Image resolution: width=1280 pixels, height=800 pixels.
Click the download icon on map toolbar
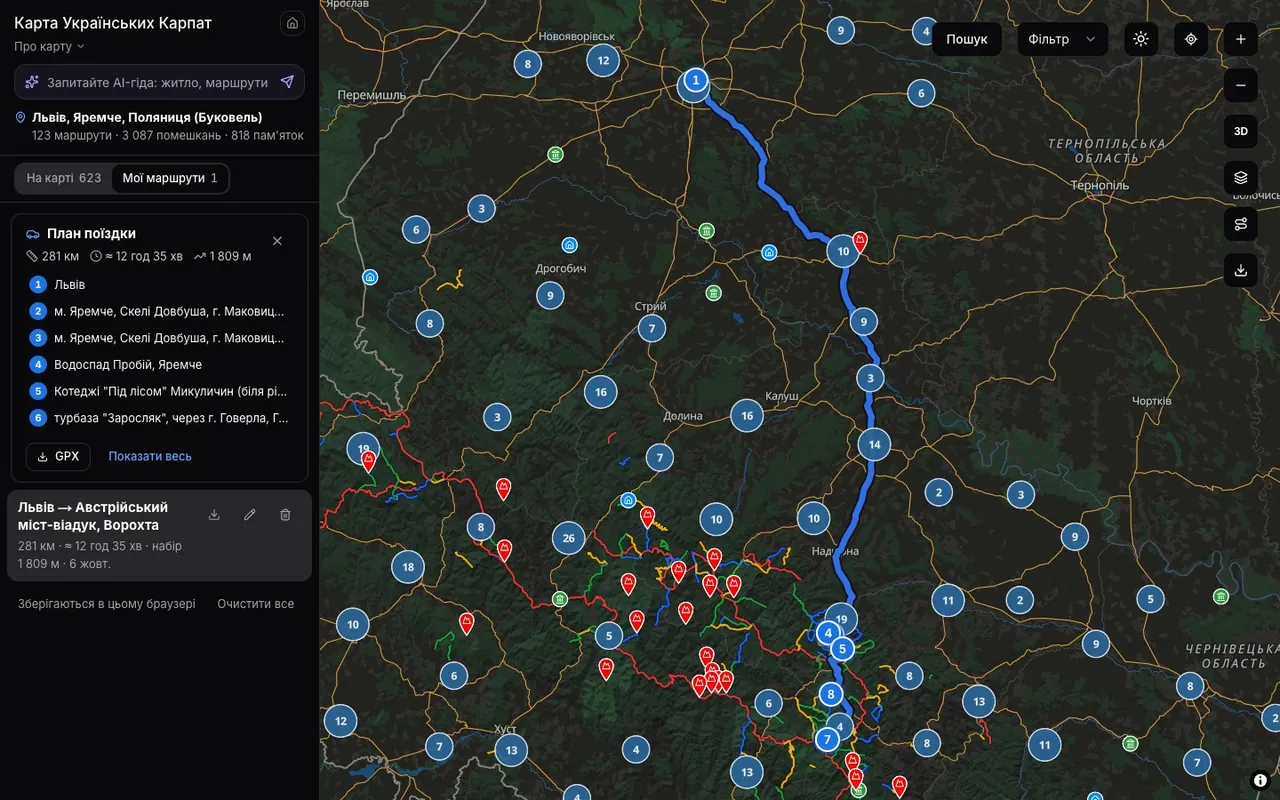pyautogui.click(x=1241, y=270)
